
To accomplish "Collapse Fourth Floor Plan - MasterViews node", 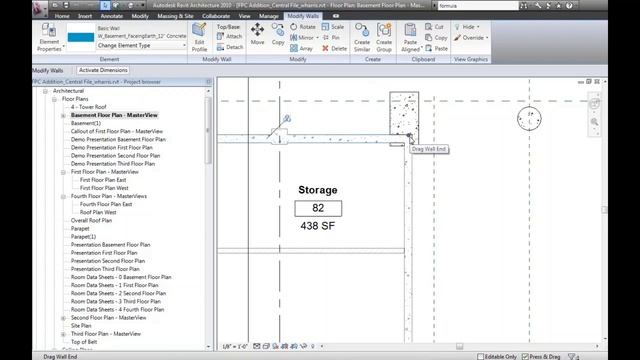I will click(x=63, y=196).
